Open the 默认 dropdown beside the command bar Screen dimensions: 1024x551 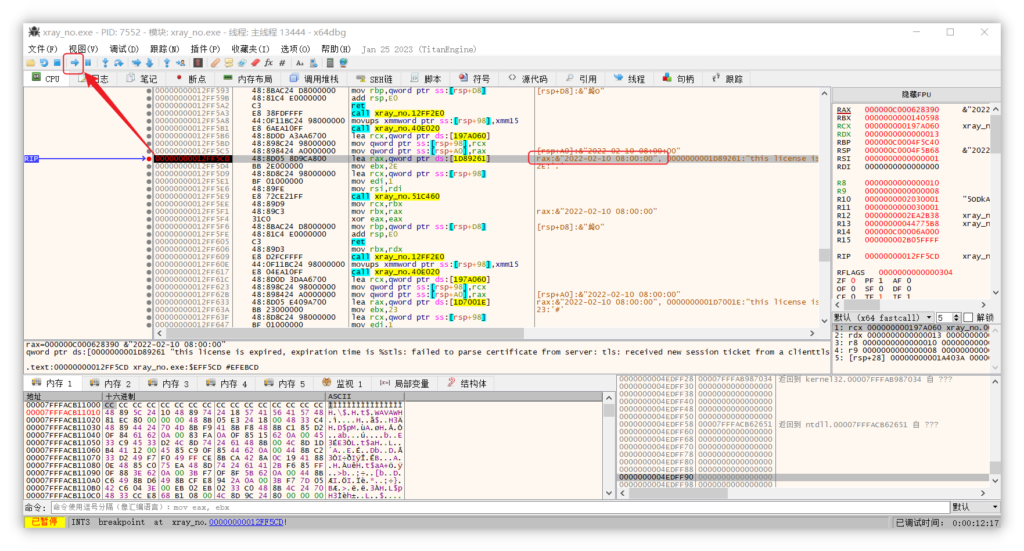[x=974, y=507]
